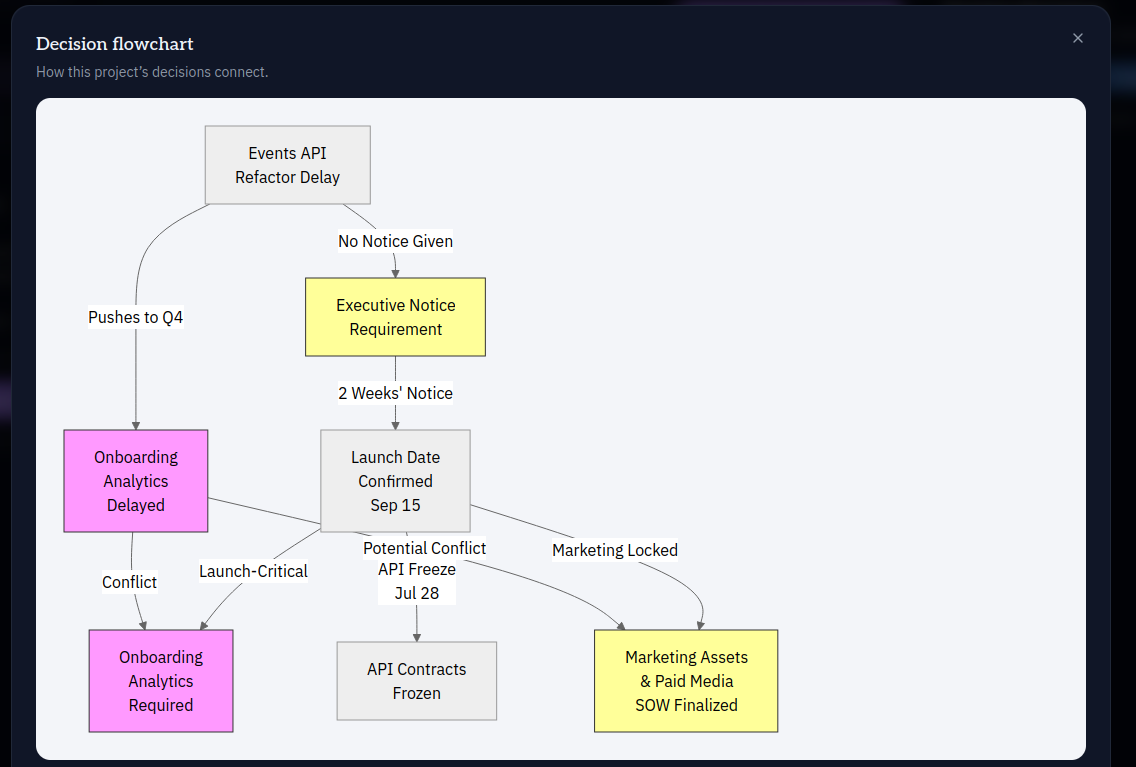This screenshot has height=767, width=1136.
Task: Click the "API Freeze Jul 28" edge label
Action: [417, 581]
